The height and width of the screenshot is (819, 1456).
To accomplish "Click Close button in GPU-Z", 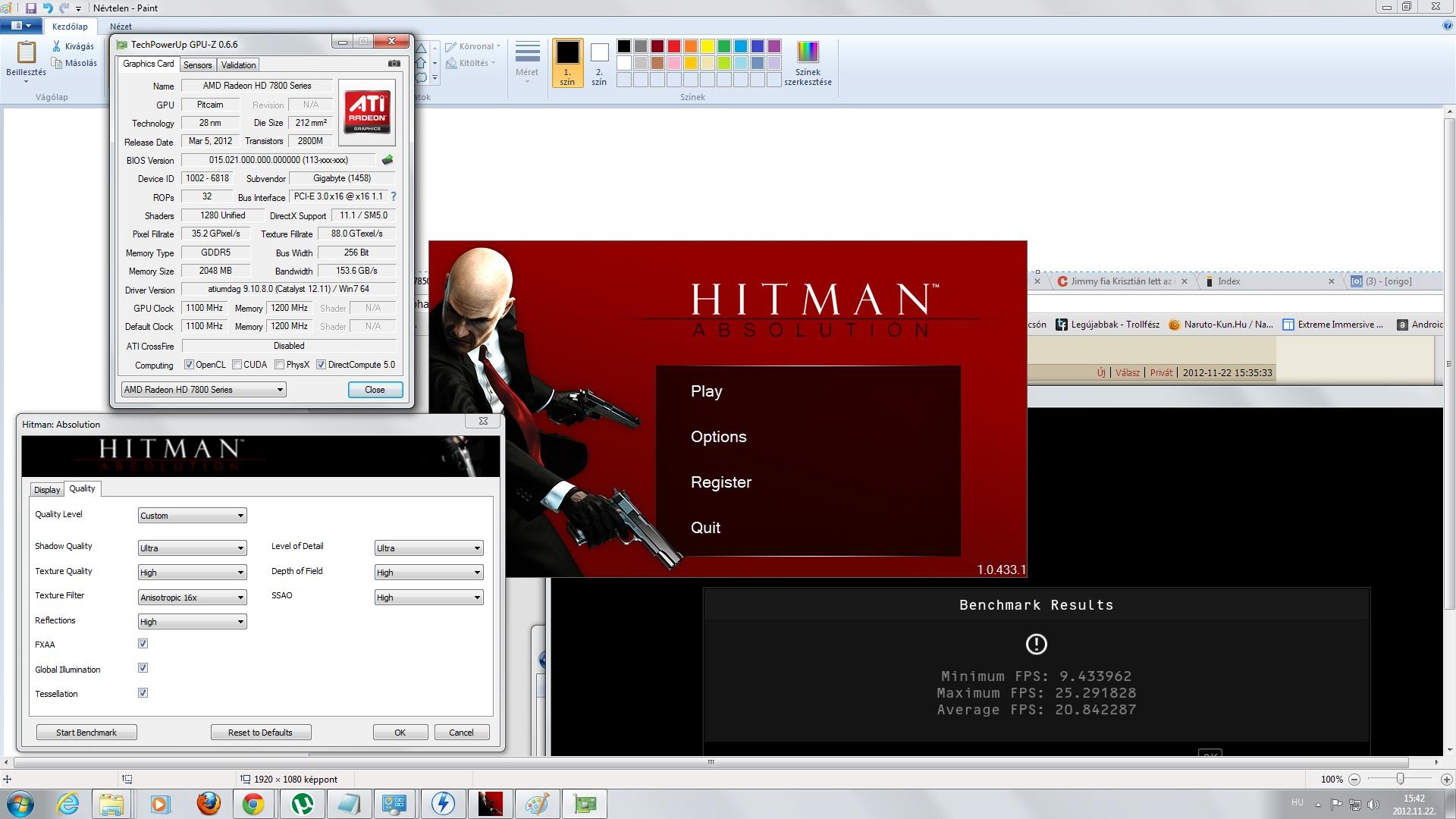I will click(x=375, y=390).
